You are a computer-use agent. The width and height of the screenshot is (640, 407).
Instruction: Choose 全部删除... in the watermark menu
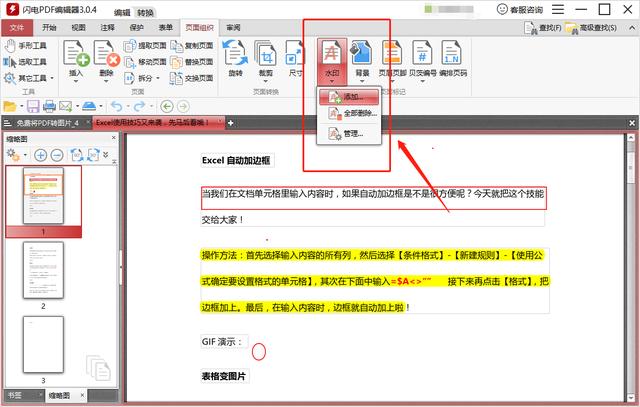[357, 115]
